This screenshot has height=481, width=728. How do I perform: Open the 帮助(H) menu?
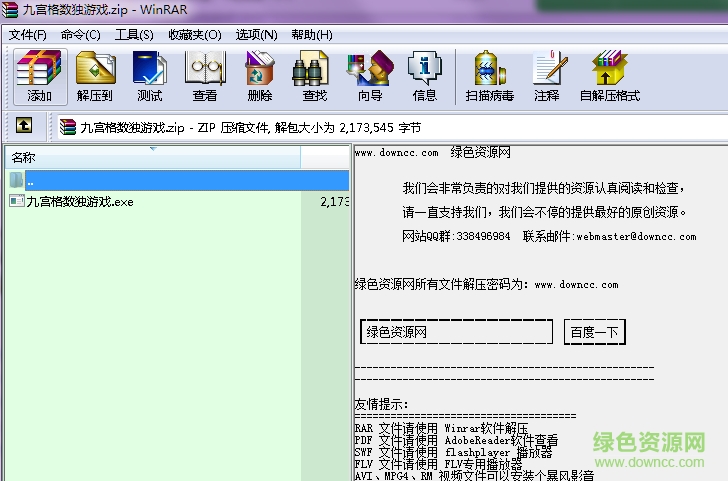(312, 35)
